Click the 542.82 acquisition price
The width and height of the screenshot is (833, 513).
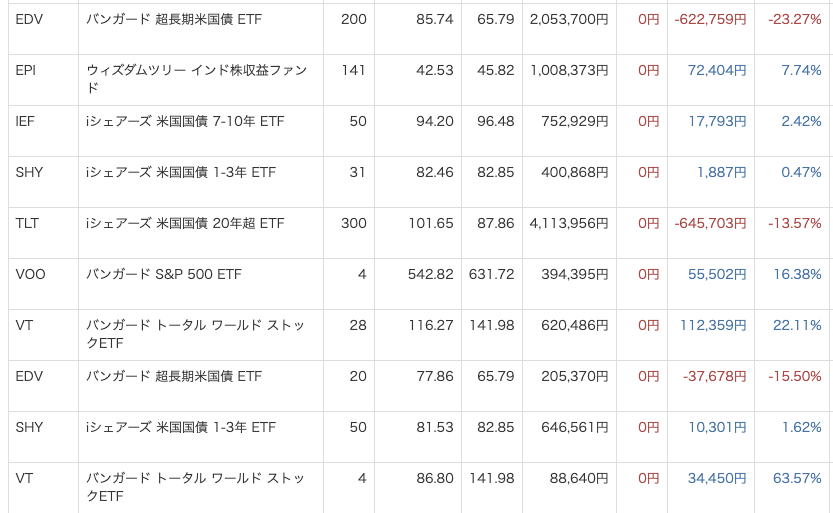point(431,274)
